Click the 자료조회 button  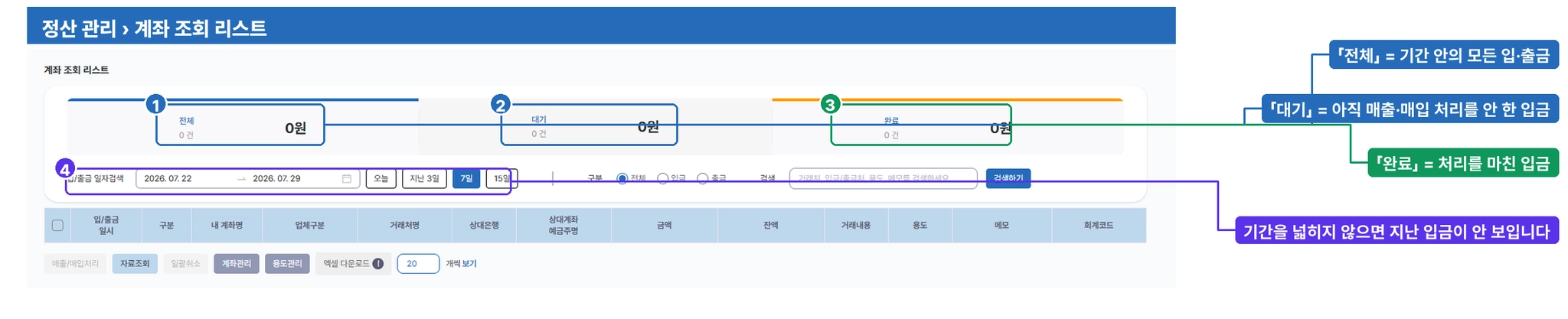pyautogui.click(x=135, y=264)
